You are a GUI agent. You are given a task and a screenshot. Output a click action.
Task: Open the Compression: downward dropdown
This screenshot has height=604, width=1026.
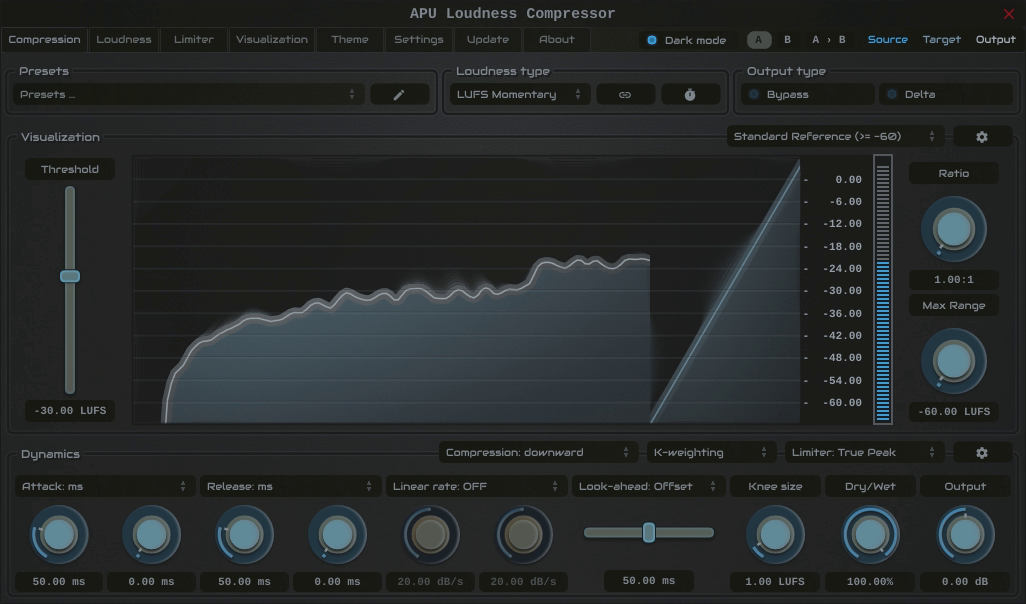pos(538,453)
